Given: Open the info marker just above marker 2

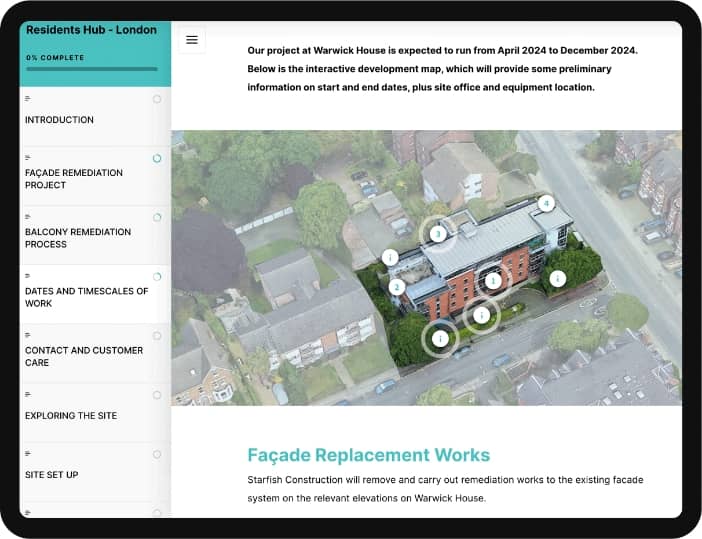Looking at the screenshot, I should [x=390, y=258].
